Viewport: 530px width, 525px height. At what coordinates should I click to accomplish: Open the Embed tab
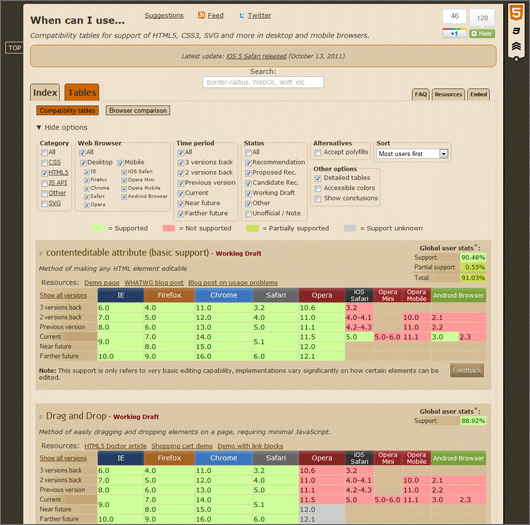coord(479,94)
